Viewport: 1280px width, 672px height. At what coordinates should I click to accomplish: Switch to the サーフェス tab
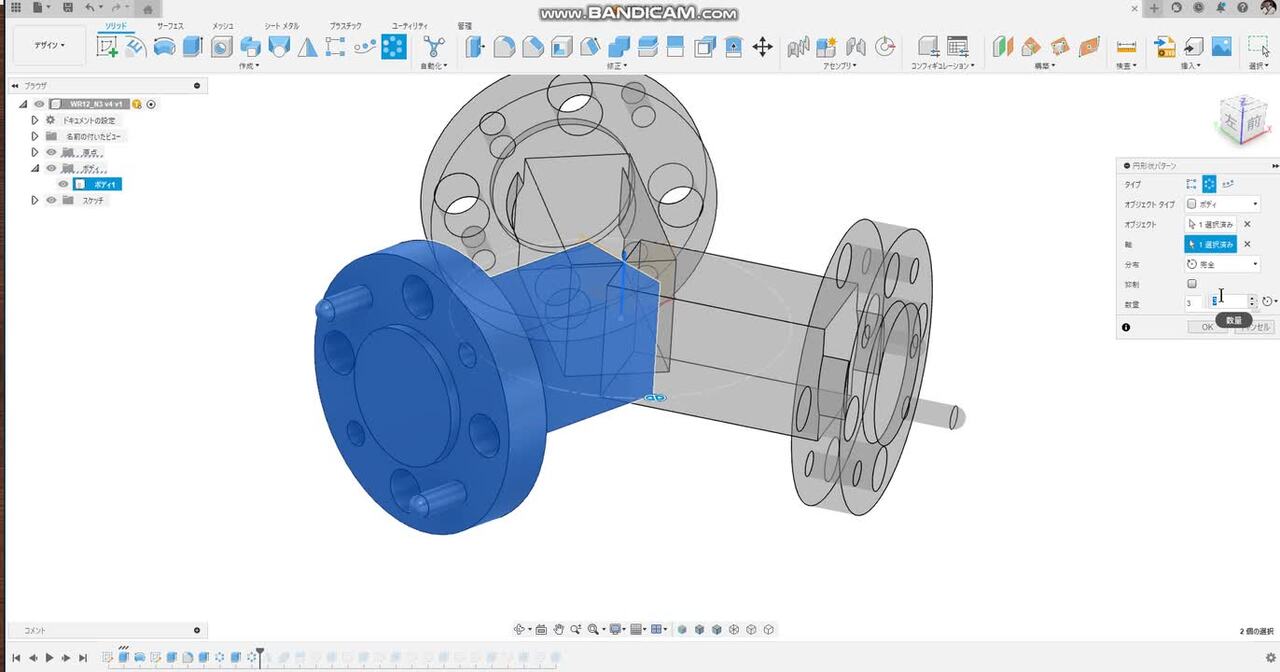coord(170,26)
